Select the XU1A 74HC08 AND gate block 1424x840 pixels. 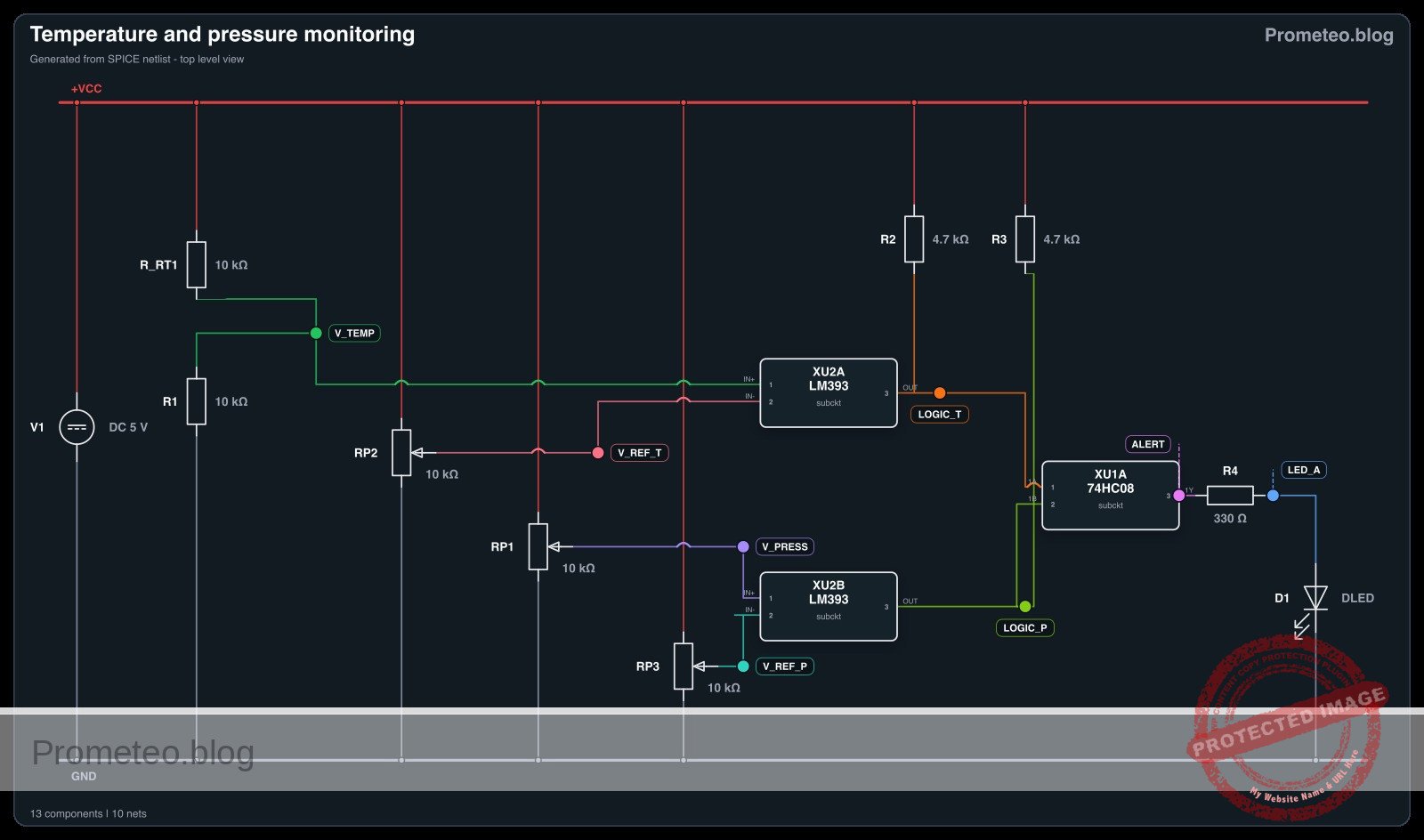click(x=1111, y=495)
